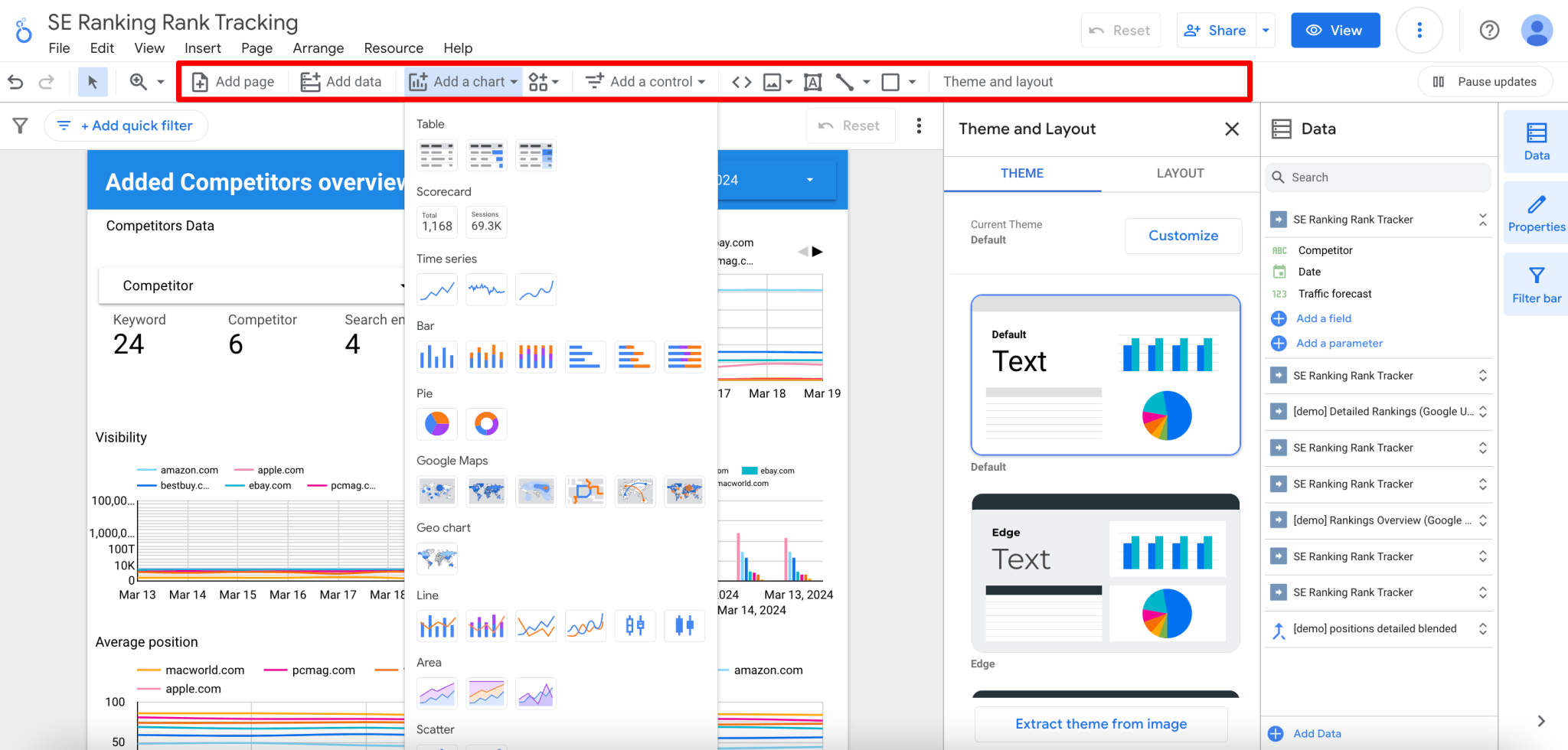Select the text box tool

812,81
